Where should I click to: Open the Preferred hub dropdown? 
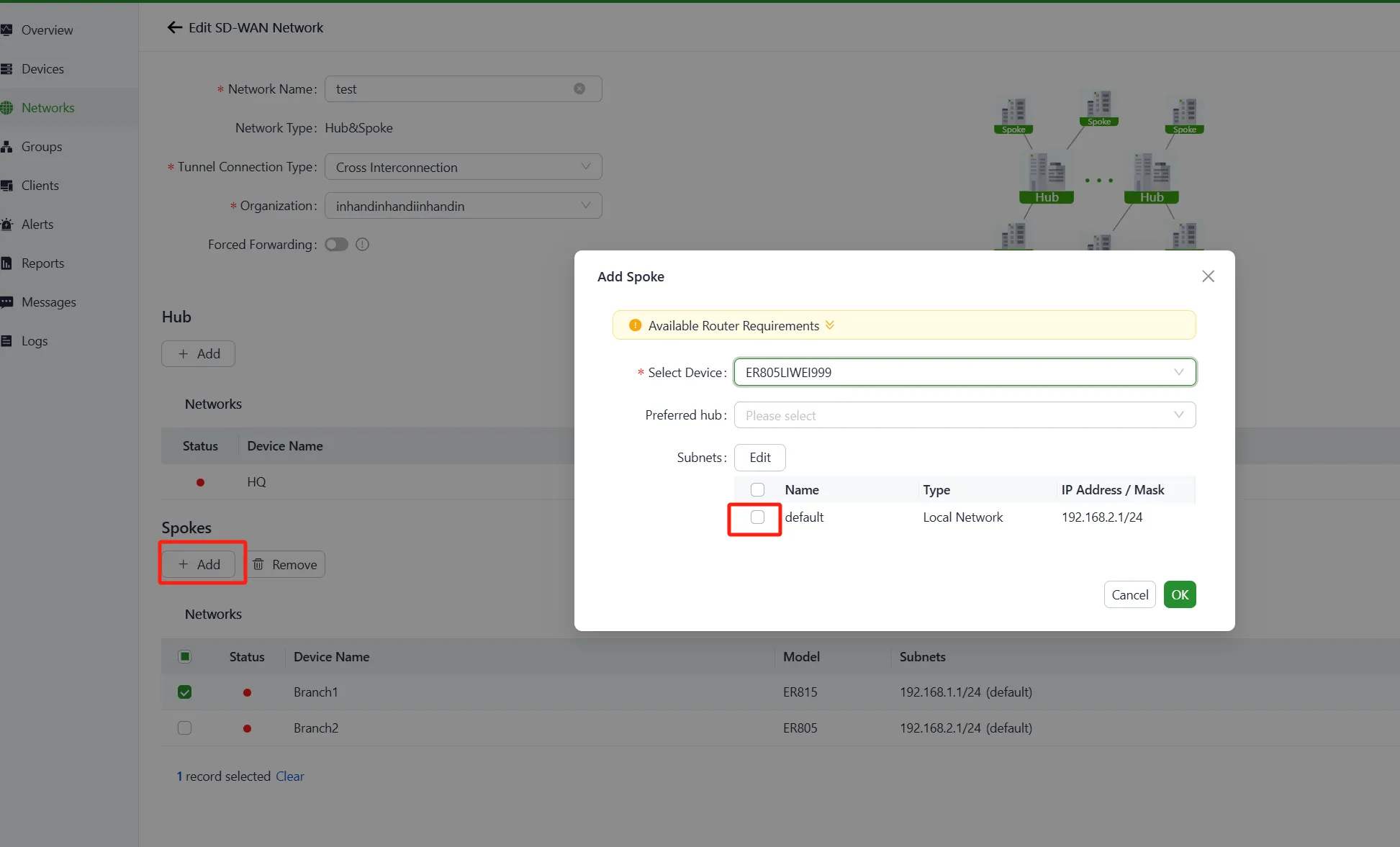tap(965, 415)
